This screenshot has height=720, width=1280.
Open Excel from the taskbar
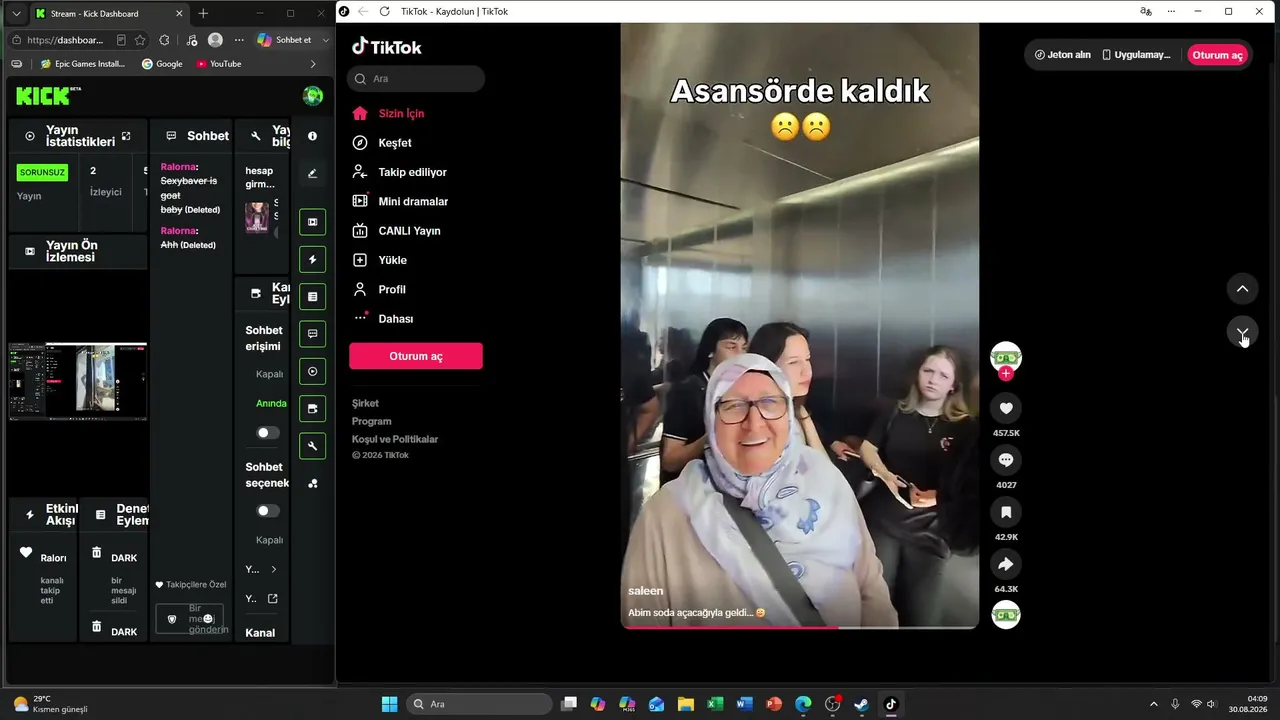pyautogui.click(x=715, y=704)
